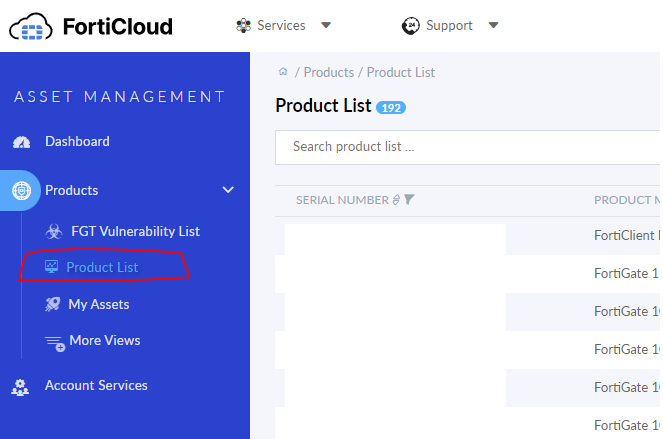Viewport: 663px width, 439px height.
Task: Open My Assets view
Action: [99, 305]
